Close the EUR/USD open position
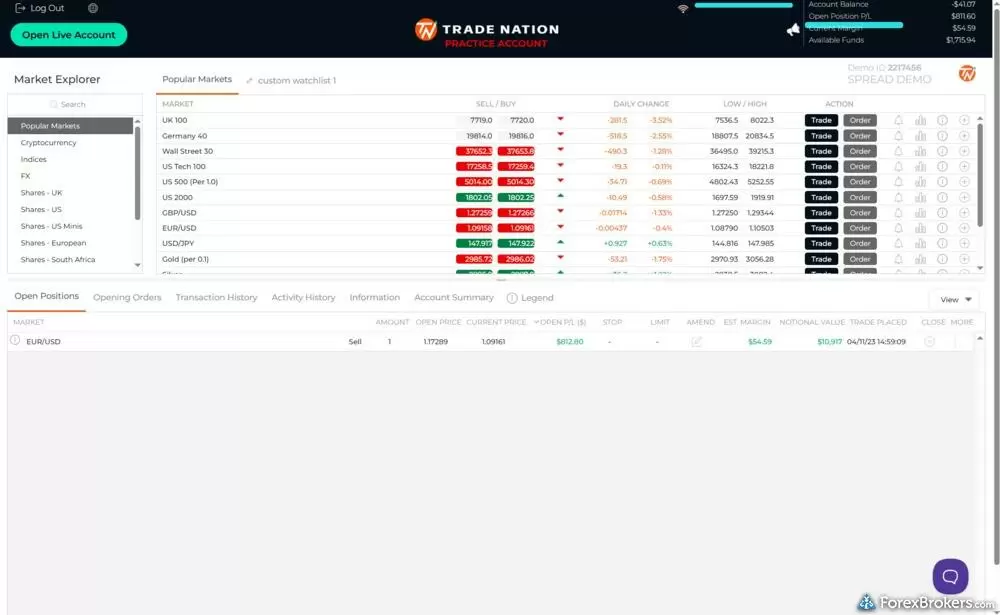Viewport: 1000px width, 615px height. (929, 342)
